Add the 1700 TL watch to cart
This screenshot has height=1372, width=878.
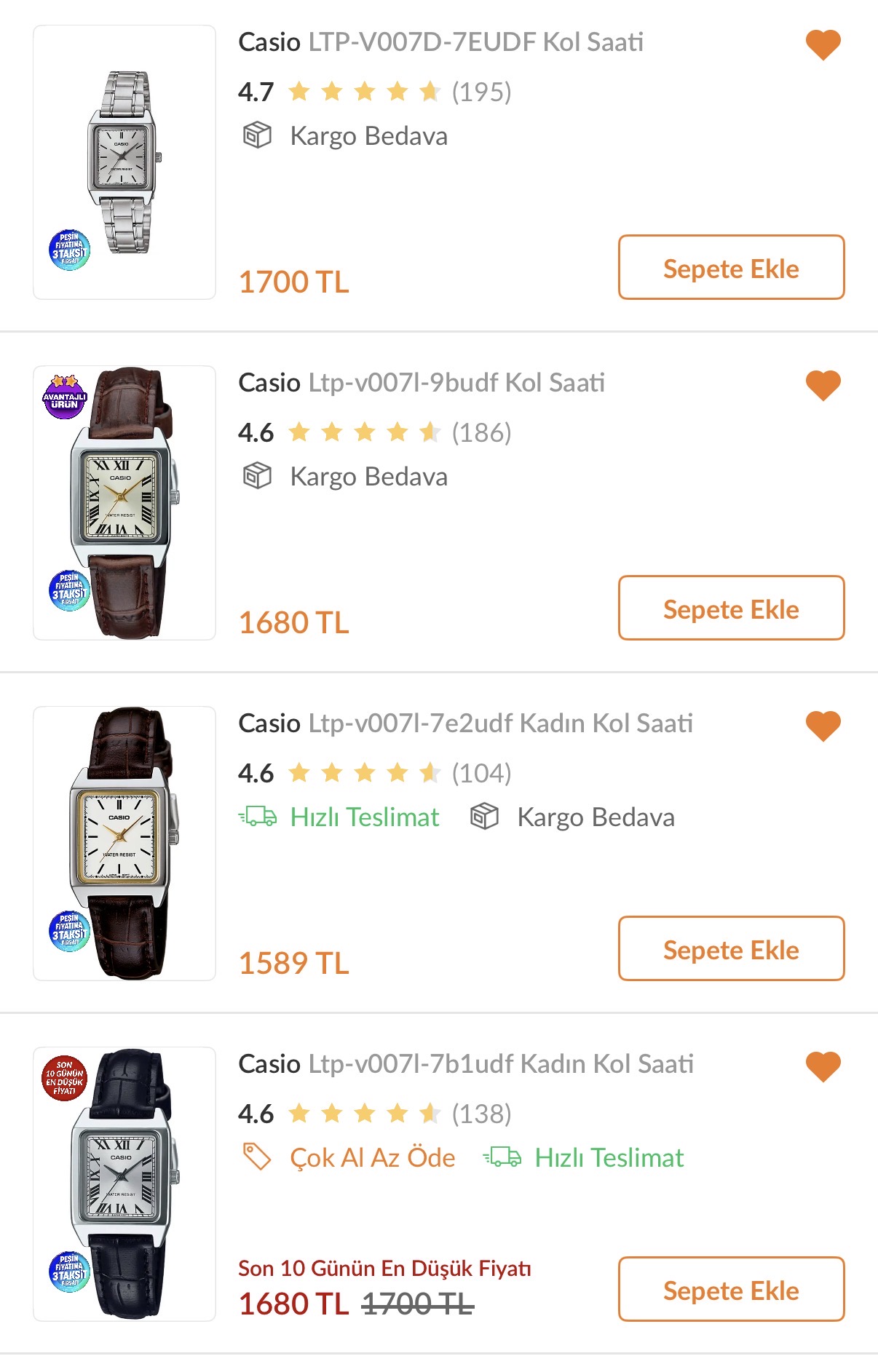731,267
